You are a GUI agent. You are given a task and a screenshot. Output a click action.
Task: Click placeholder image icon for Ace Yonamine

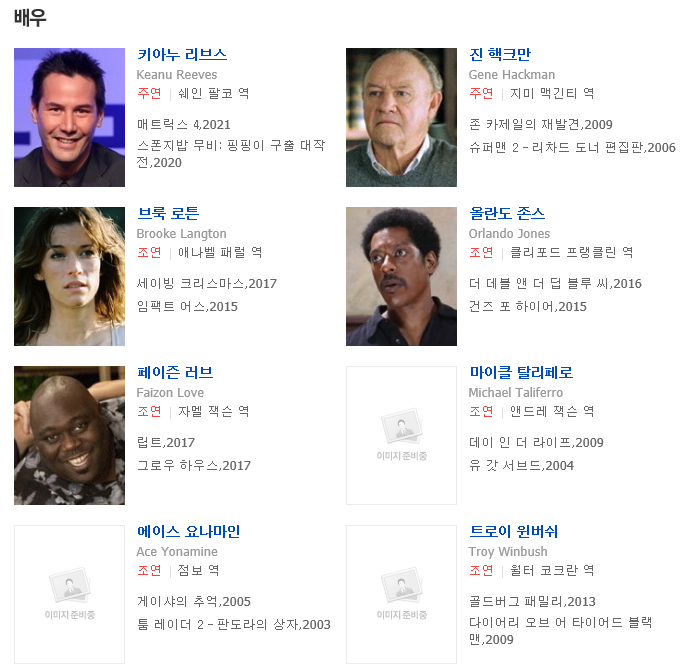coord(69,594)
